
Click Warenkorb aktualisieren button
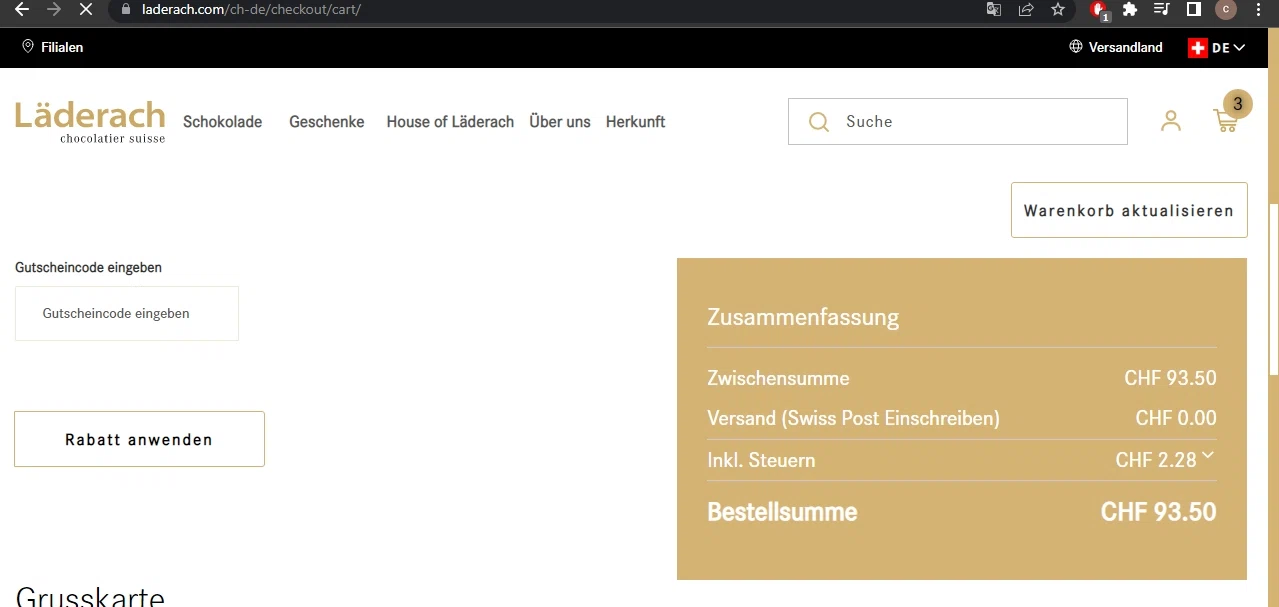(x=1129, y=210)
